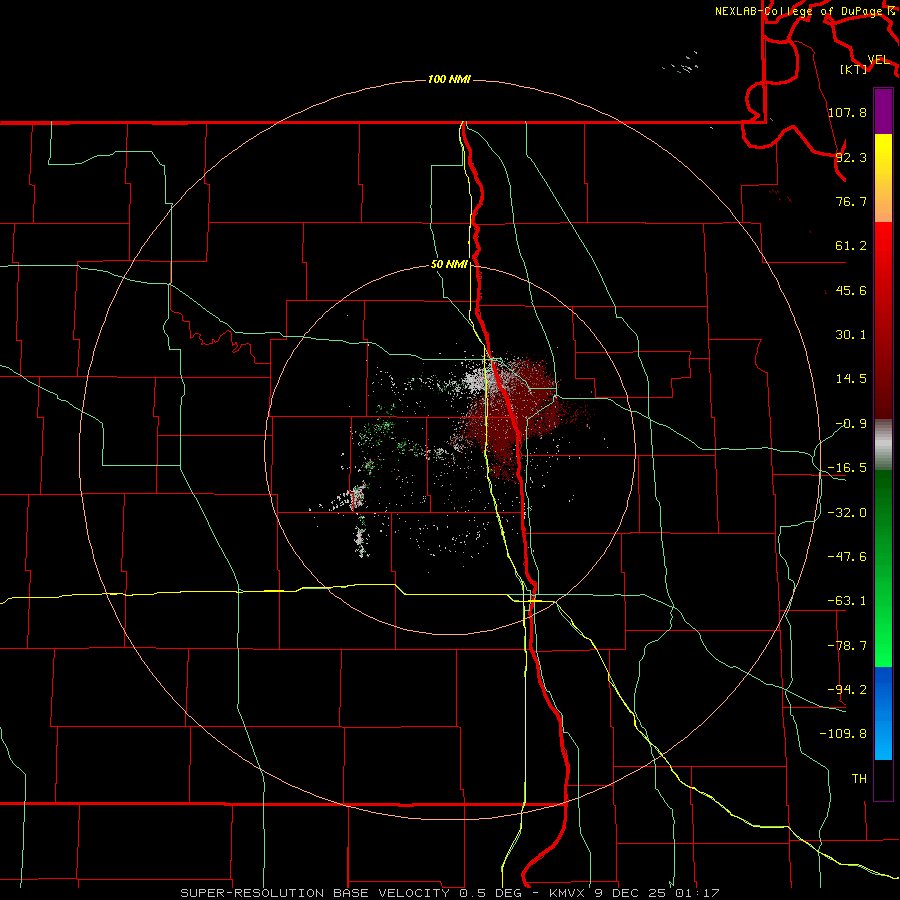Click the yellow segment of the color bar

click(x=883, y=178)
